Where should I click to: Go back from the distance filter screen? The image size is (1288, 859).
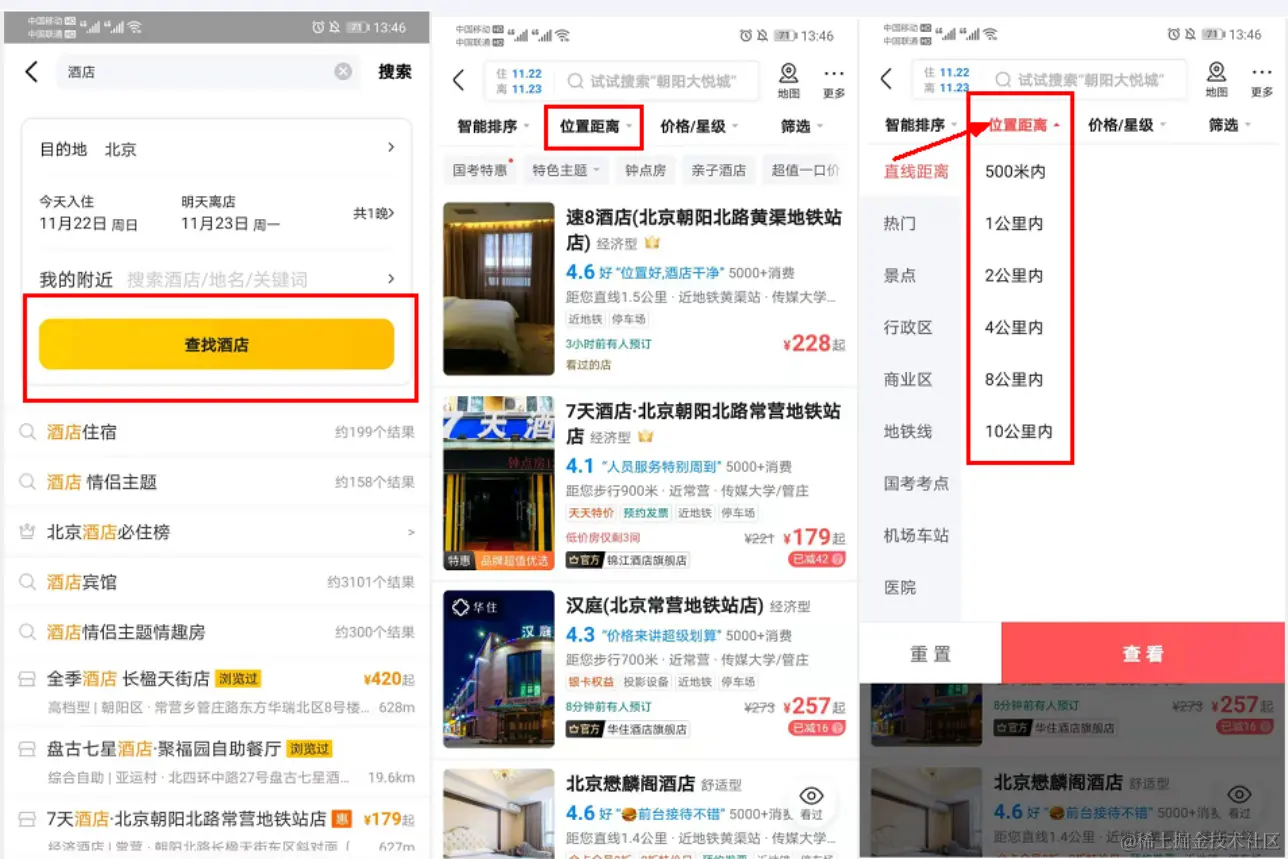coord(886,80)
